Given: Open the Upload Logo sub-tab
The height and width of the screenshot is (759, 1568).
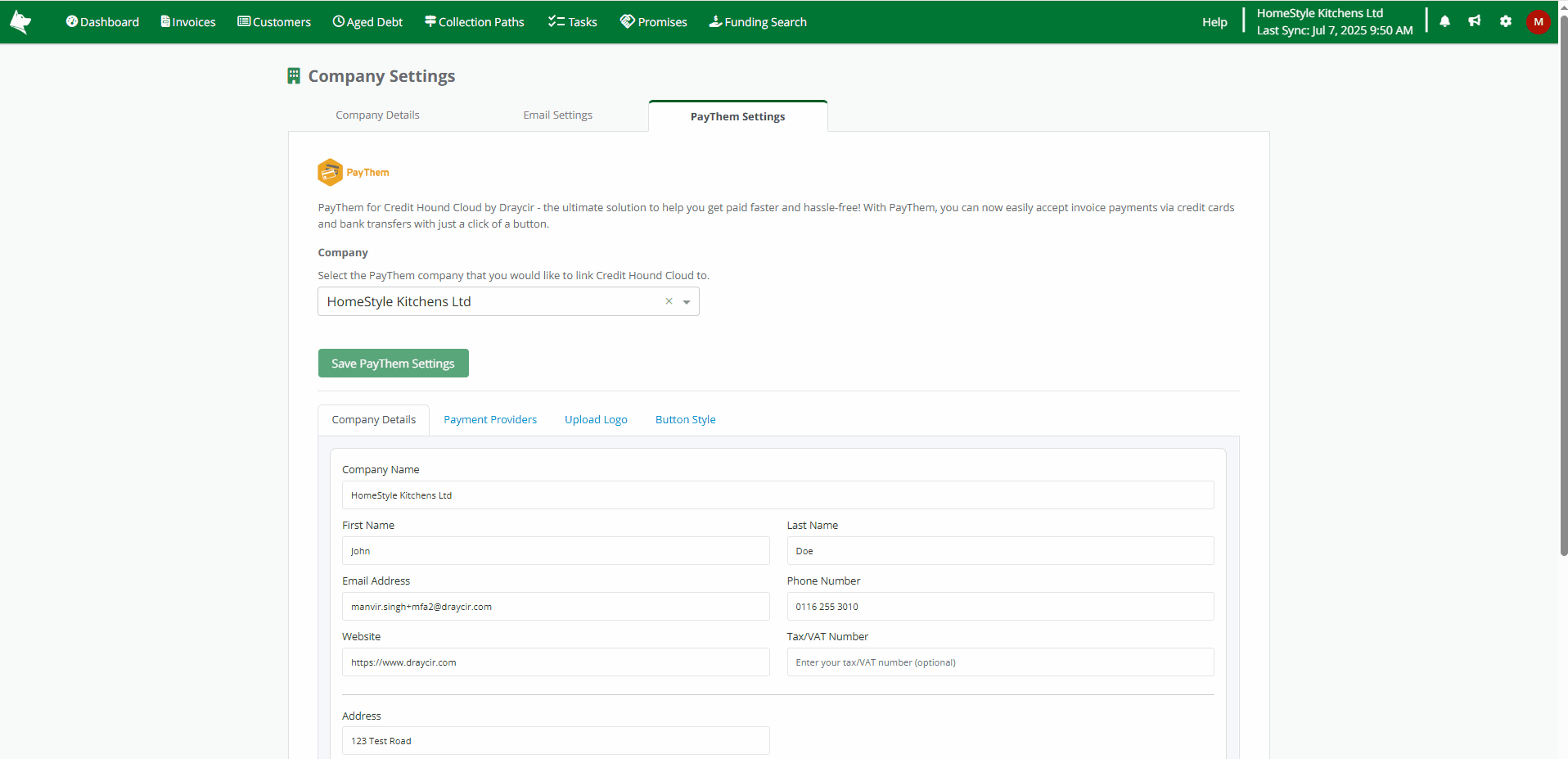Looking at the screenshot, I should click(596, 420).
